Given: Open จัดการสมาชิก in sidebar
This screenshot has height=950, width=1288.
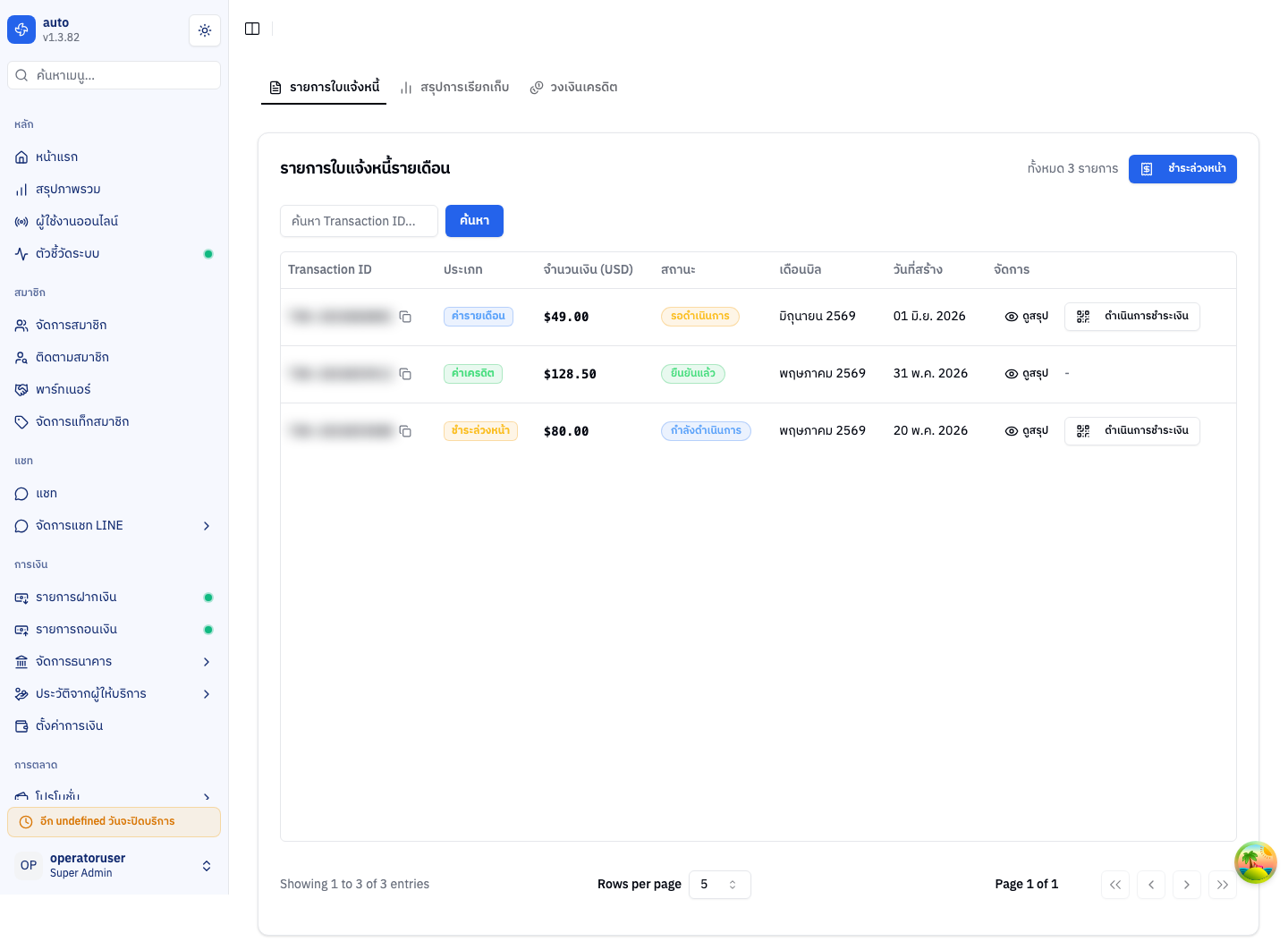Looking at the screenshot, I should tap(114, 325).
